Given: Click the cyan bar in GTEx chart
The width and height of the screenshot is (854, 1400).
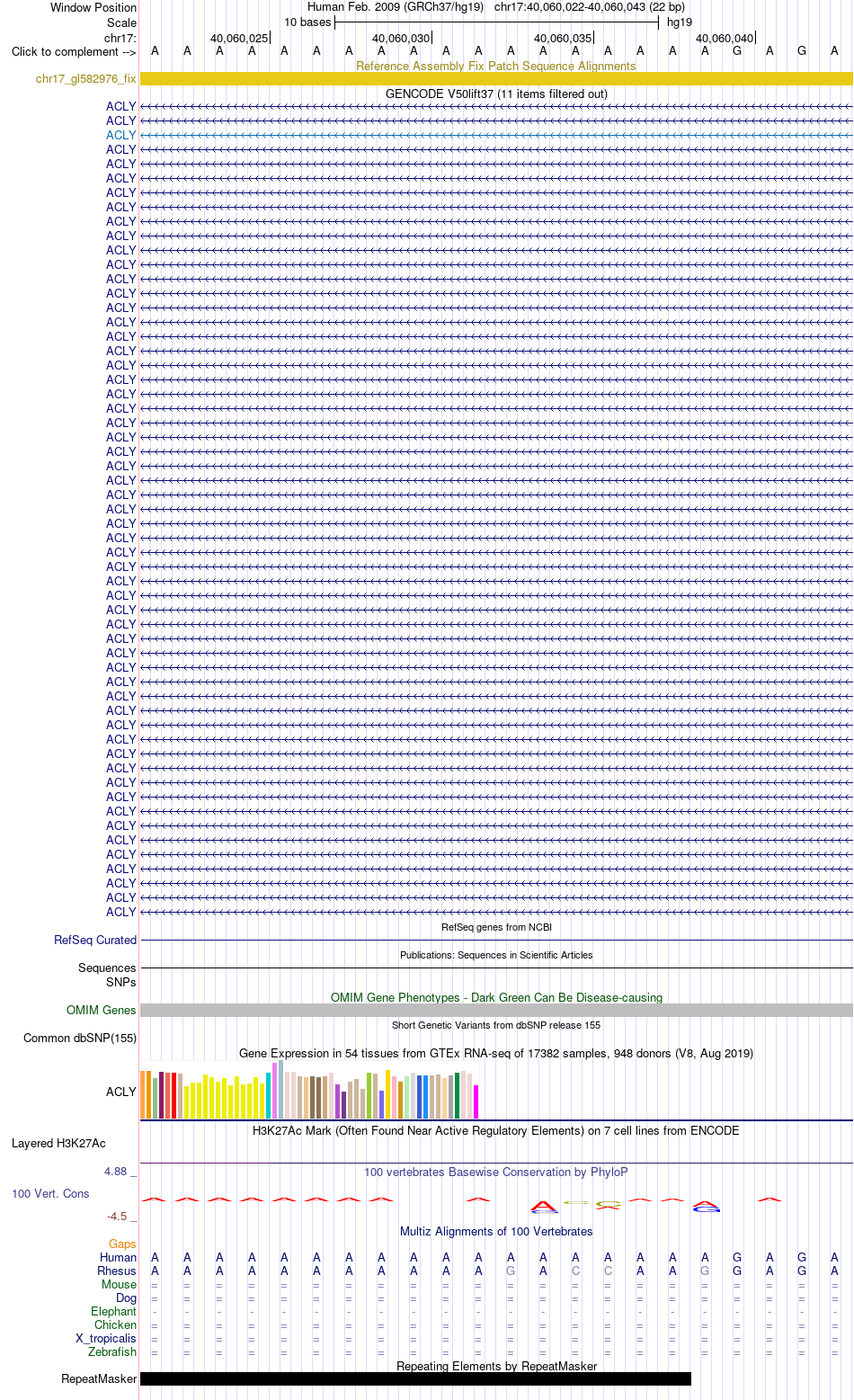Looking at the screenshot, I should coord(269,1095).
